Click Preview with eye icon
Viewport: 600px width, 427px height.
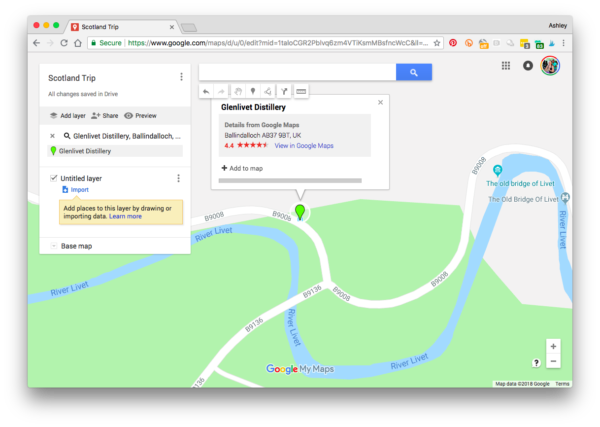[x=140, y=116]
